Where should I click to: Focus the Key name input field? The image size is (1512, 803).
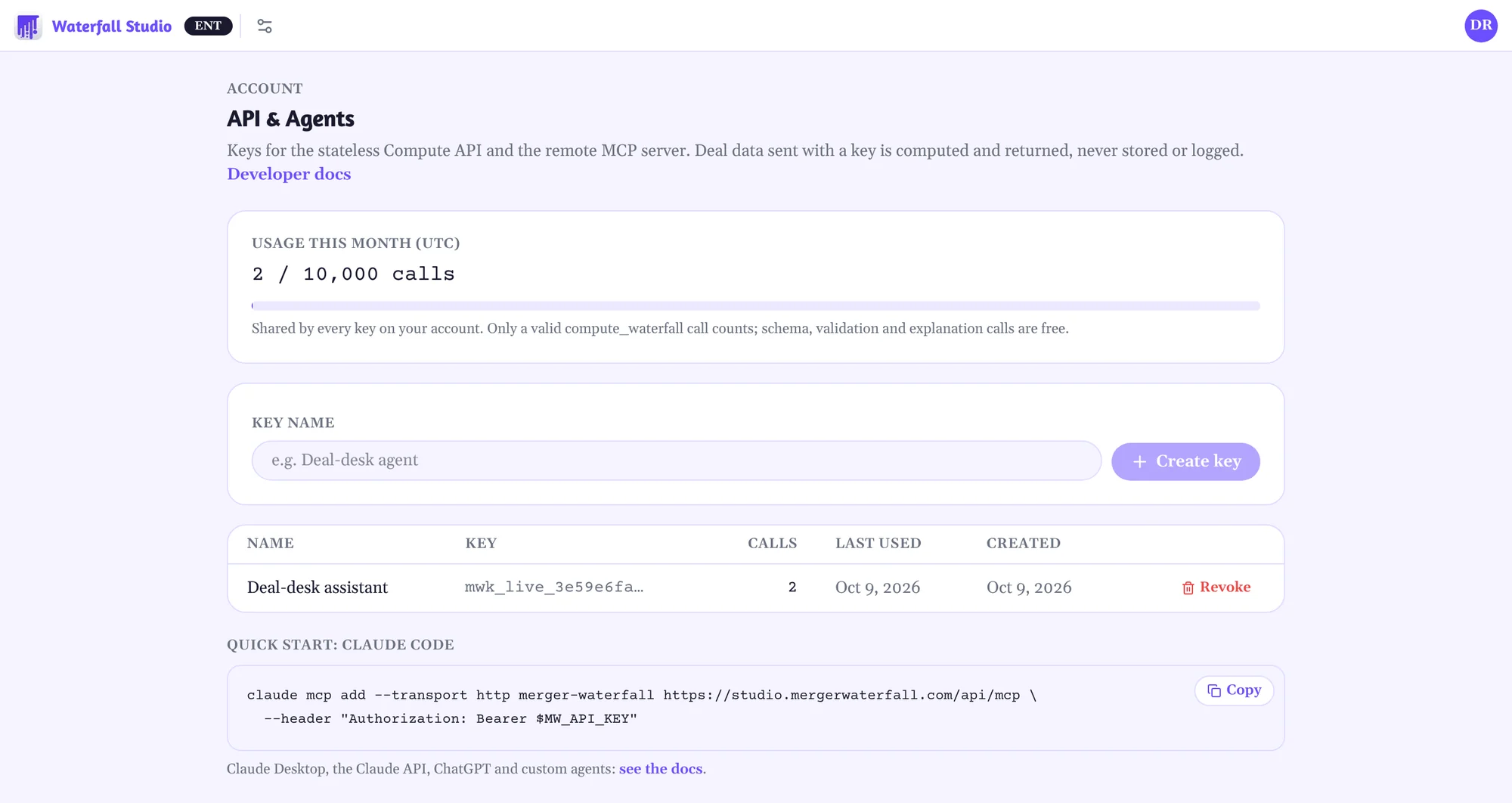coord(676,460)
